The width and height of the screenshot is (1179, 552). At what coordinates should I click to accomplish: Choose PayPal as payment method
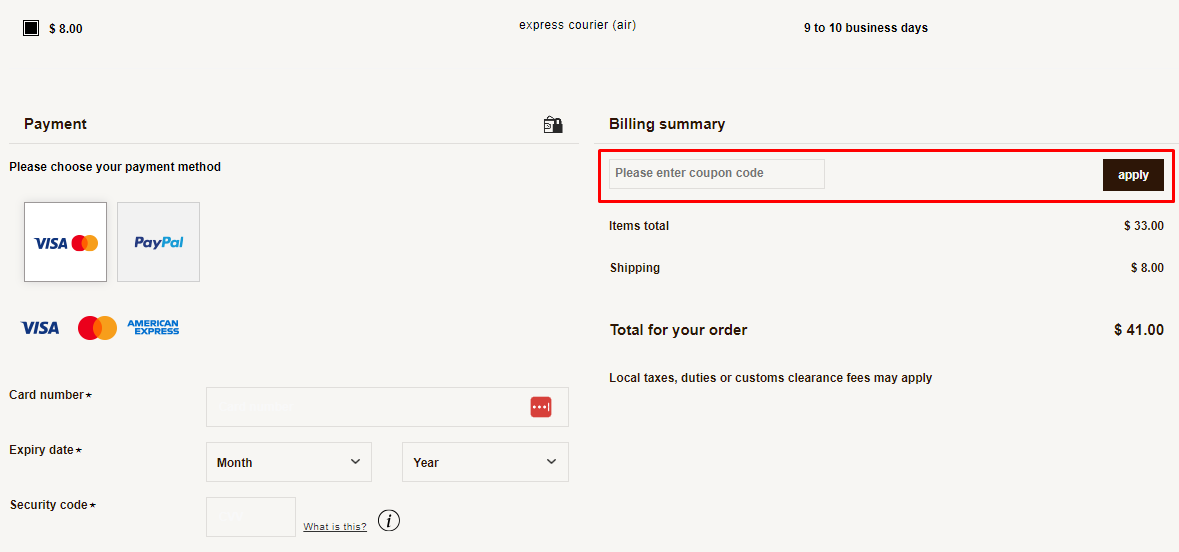[159, 242]
